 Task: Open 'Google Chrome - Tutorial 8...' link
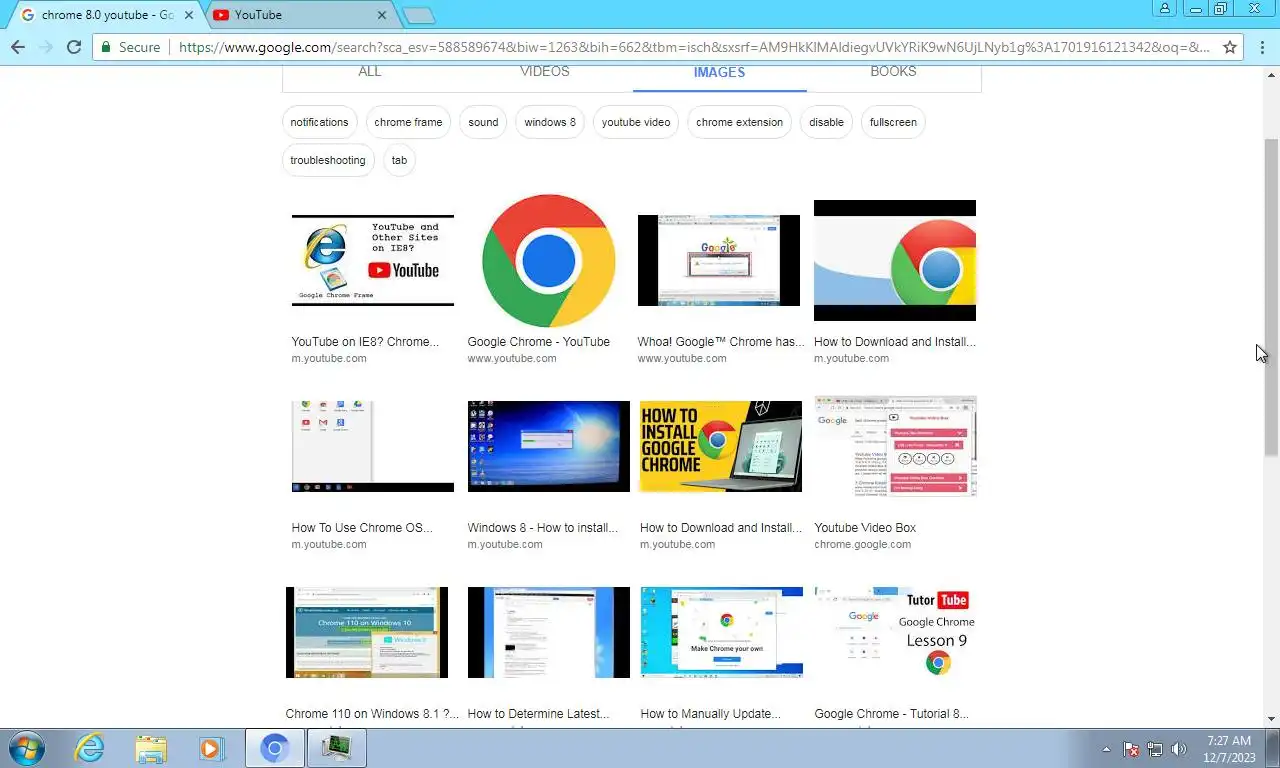pyautogui.click(x=891, y=714)
